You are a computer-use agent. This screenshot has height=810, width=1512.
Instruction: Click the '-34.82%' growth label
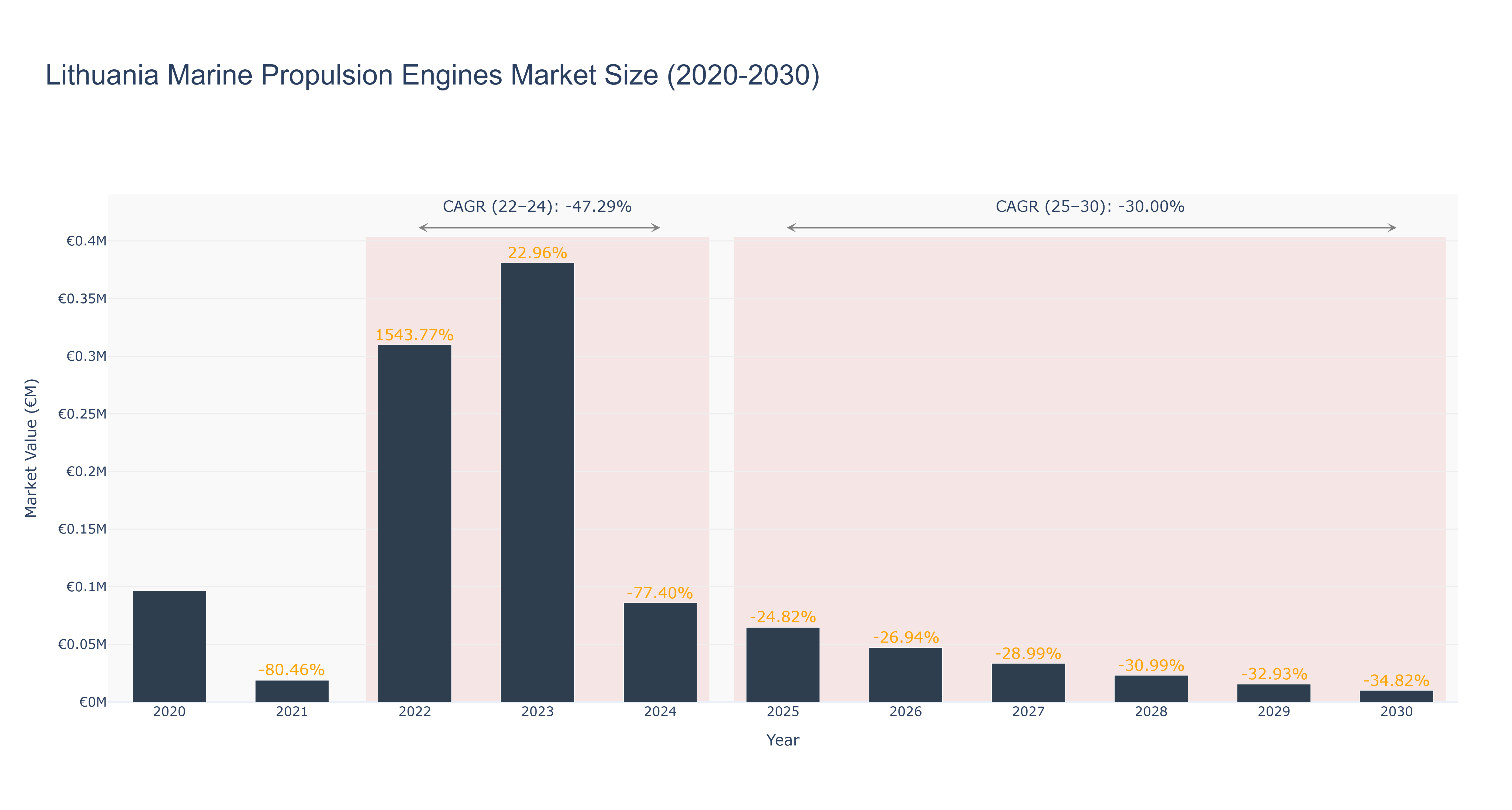point(1396,681)
